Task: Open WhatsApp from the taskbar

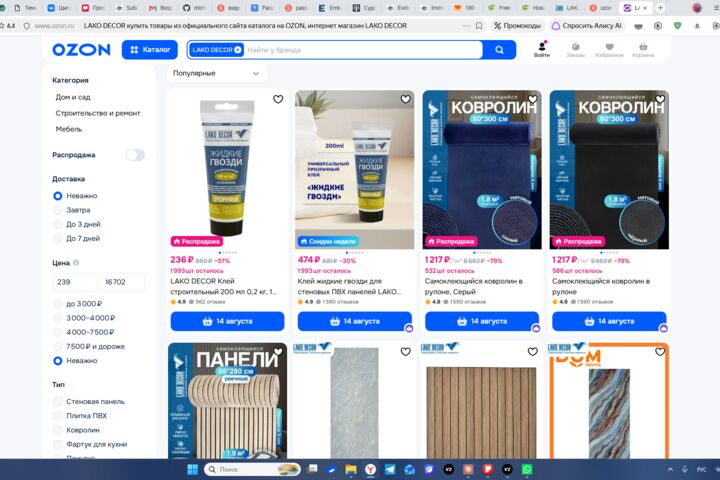Action: coord(527,469)
